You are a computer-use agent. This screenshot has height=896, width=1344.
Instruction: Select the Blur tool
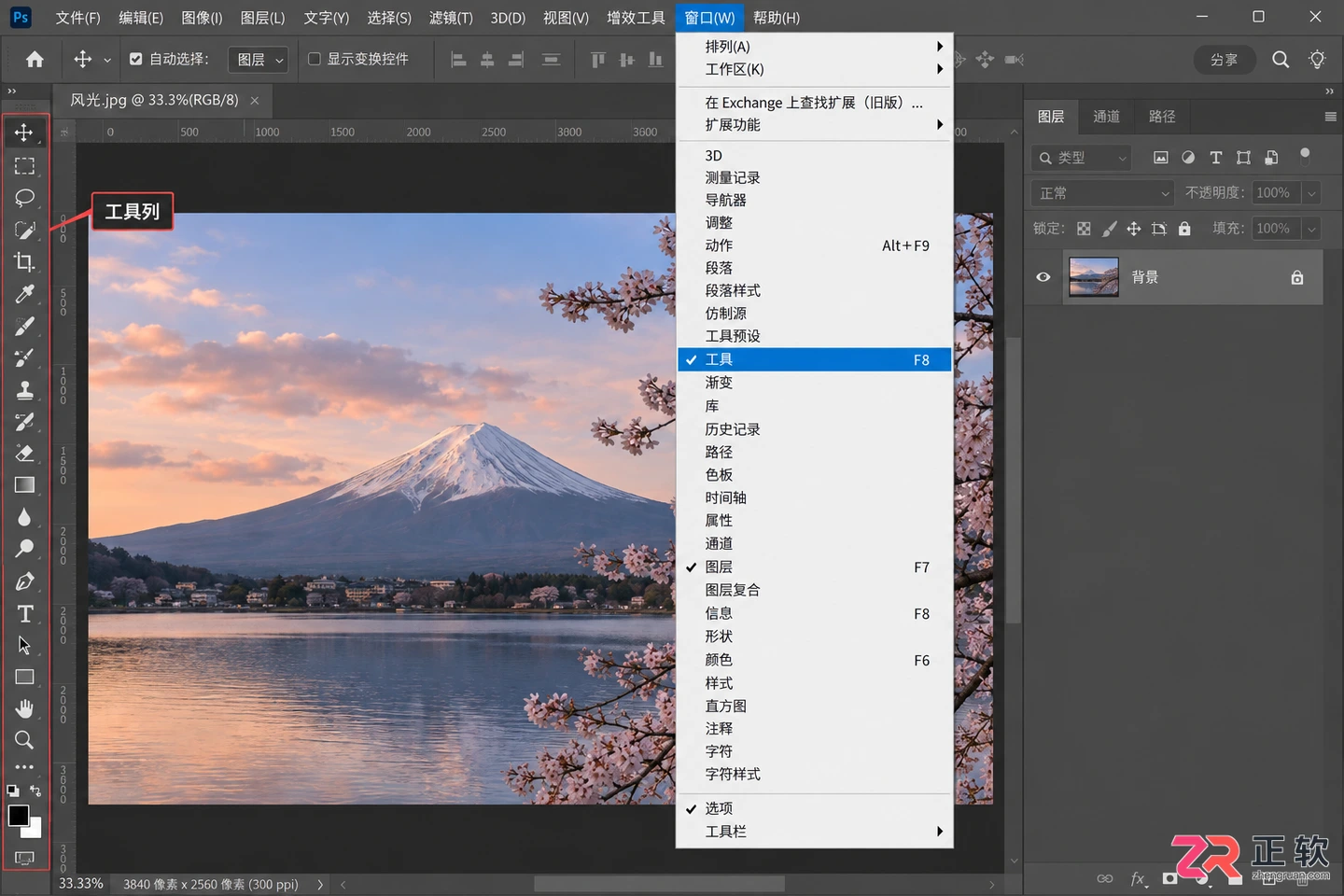click(x=24, y=516)
